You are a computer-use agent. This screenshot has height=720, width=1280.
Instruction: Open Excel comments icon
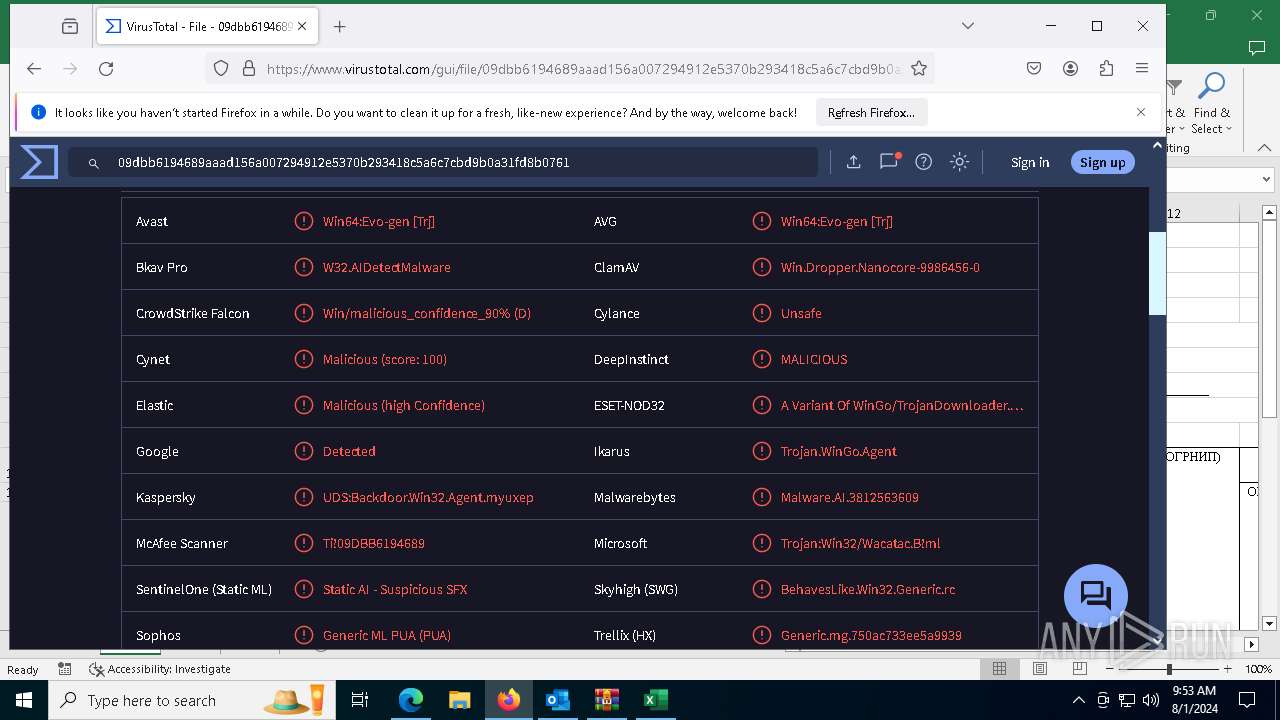(x=1257, y=47)
